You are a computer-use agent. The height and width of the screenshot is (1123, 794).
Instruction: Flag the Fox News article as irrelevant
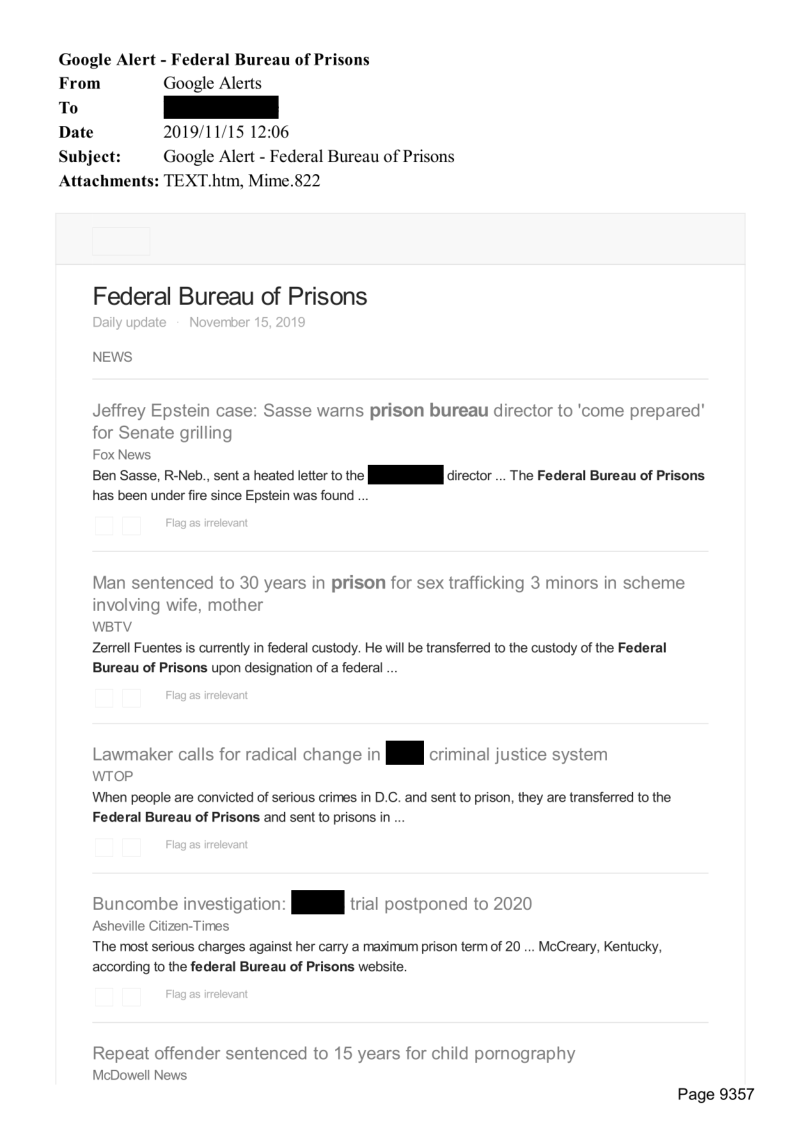[206, 523]
